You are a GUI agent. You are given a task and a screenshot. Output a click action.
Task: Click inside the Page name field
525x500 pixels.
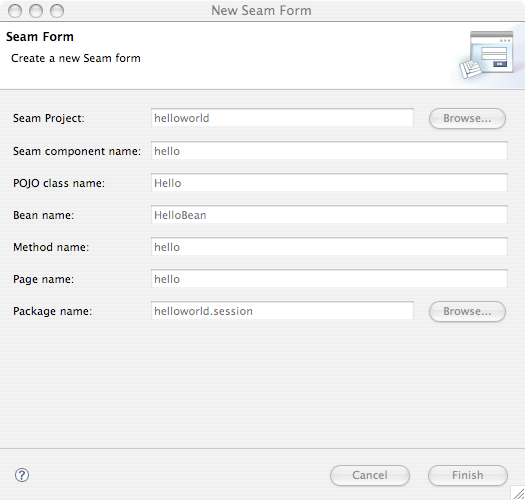(329, 279)
